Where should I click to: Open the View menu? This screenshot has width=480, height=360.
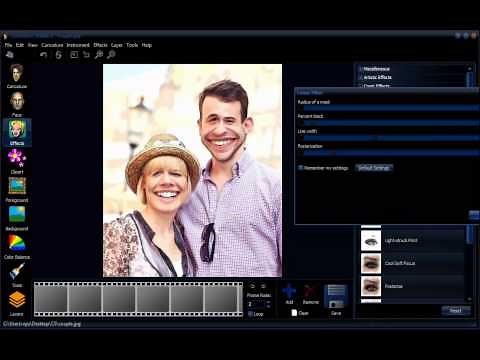33,45
